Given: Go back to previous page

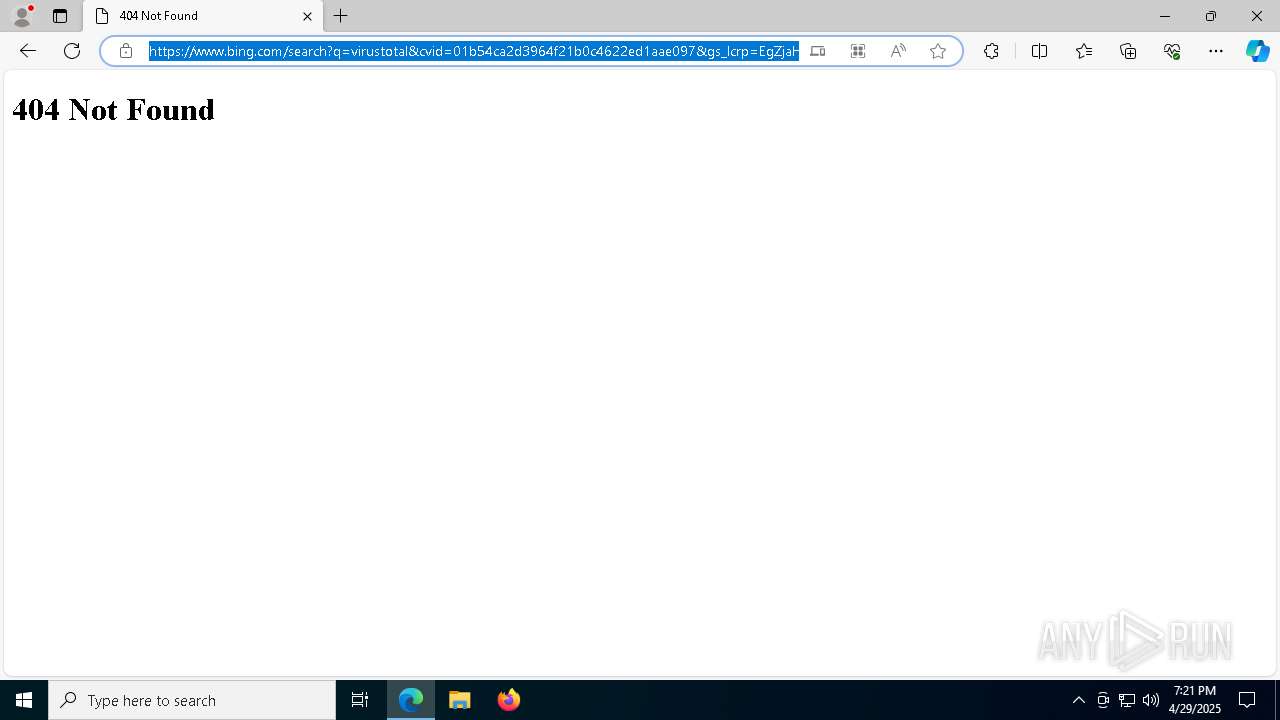Looking at the screenshot, I should click(x=28, y=51).
